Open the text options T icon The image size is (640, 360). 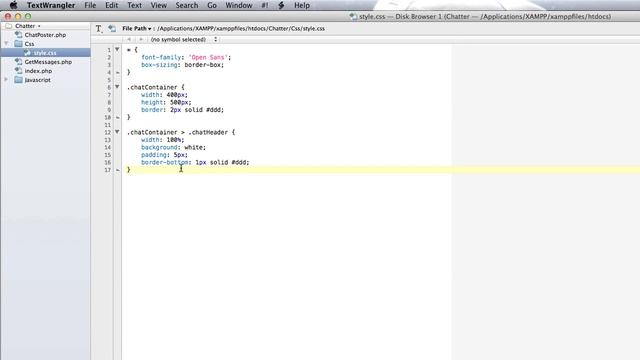[x=99, y=29]
